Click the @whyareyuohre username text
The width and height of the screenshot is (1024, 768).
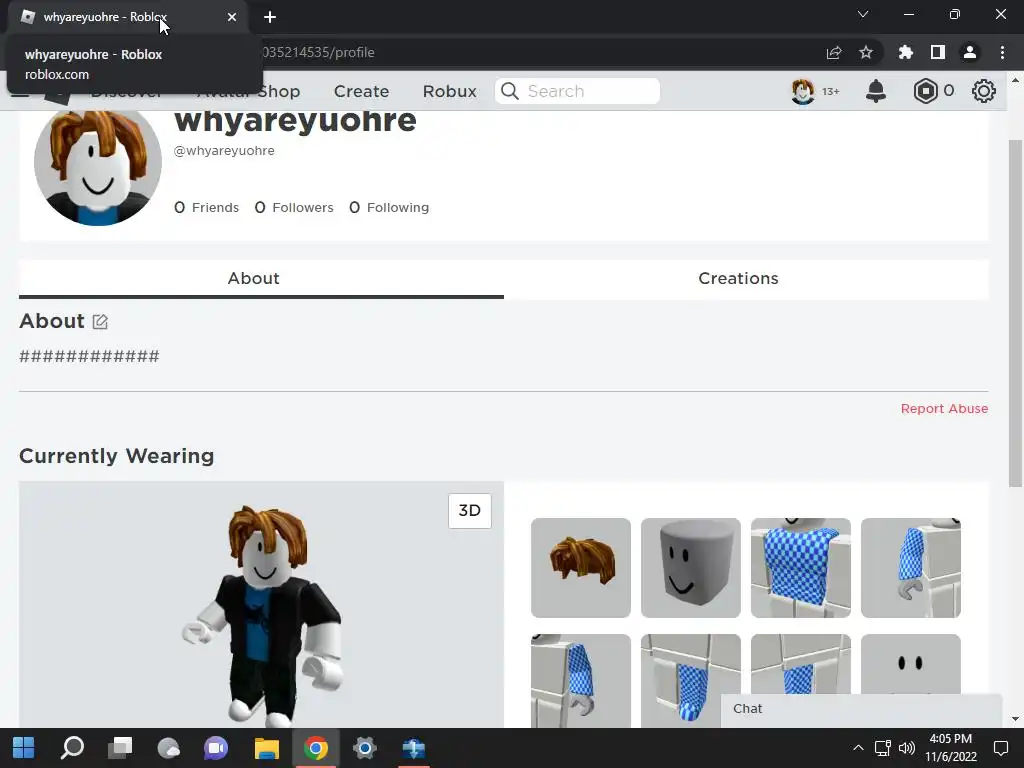[224, 151]
